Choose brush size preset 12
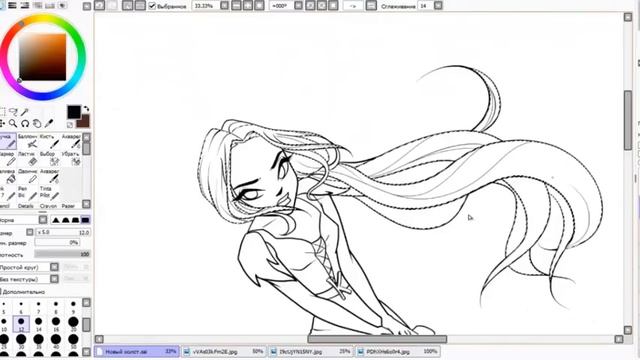The height and width of the screenshot is (360, 640). 21,324
